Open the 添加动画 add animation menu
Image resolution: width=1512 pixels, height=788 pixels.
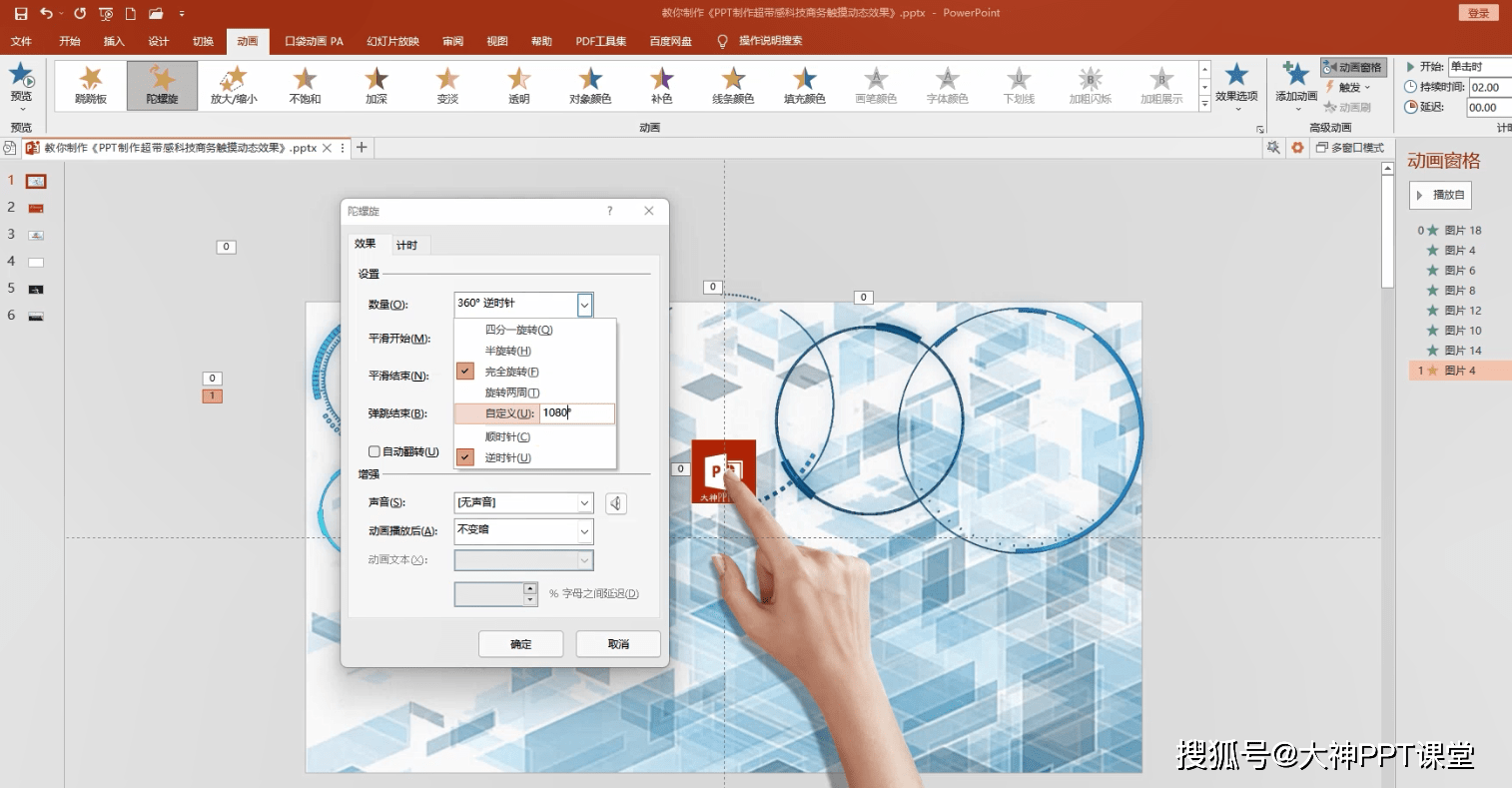point(1296,85)
